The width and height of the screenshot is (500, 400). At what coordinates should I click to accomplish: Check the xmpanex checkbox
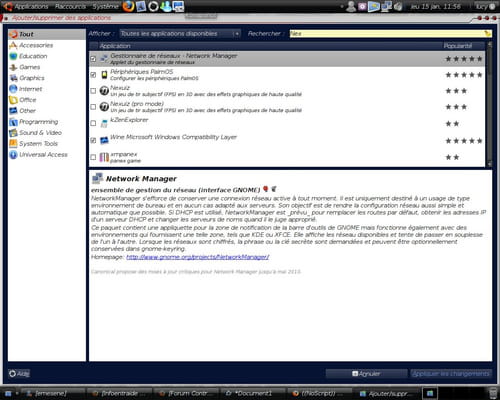coord(93,157)
